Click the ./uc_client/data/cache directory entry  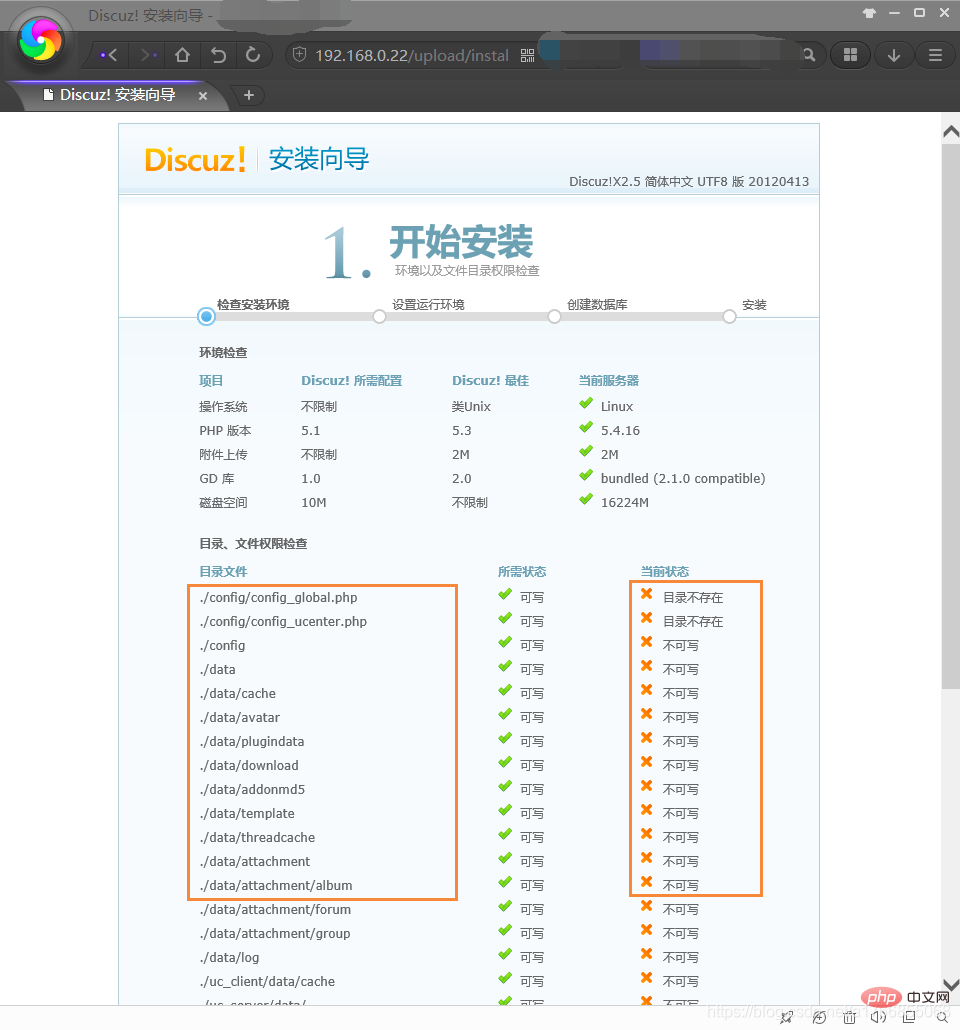[267, 981]
